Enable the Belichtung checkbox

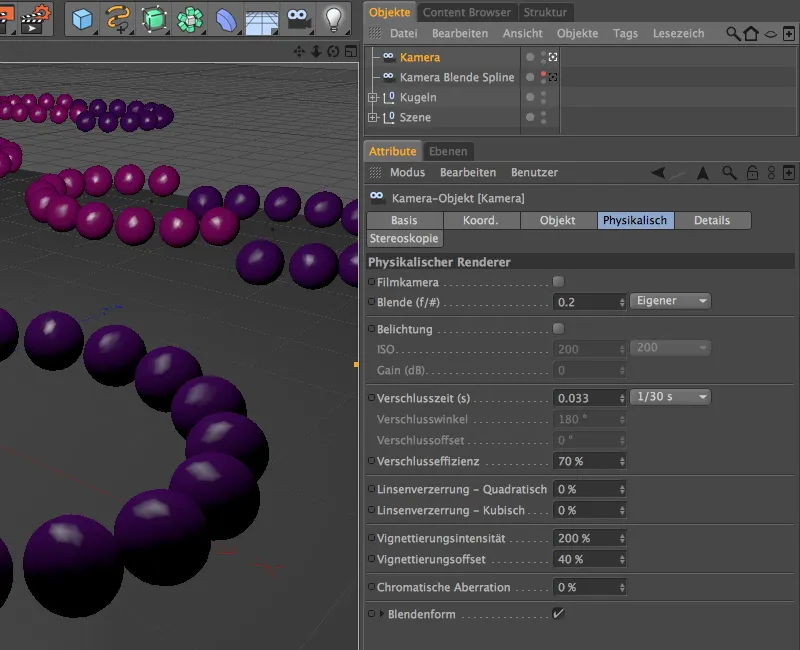(x=559, y=329)
